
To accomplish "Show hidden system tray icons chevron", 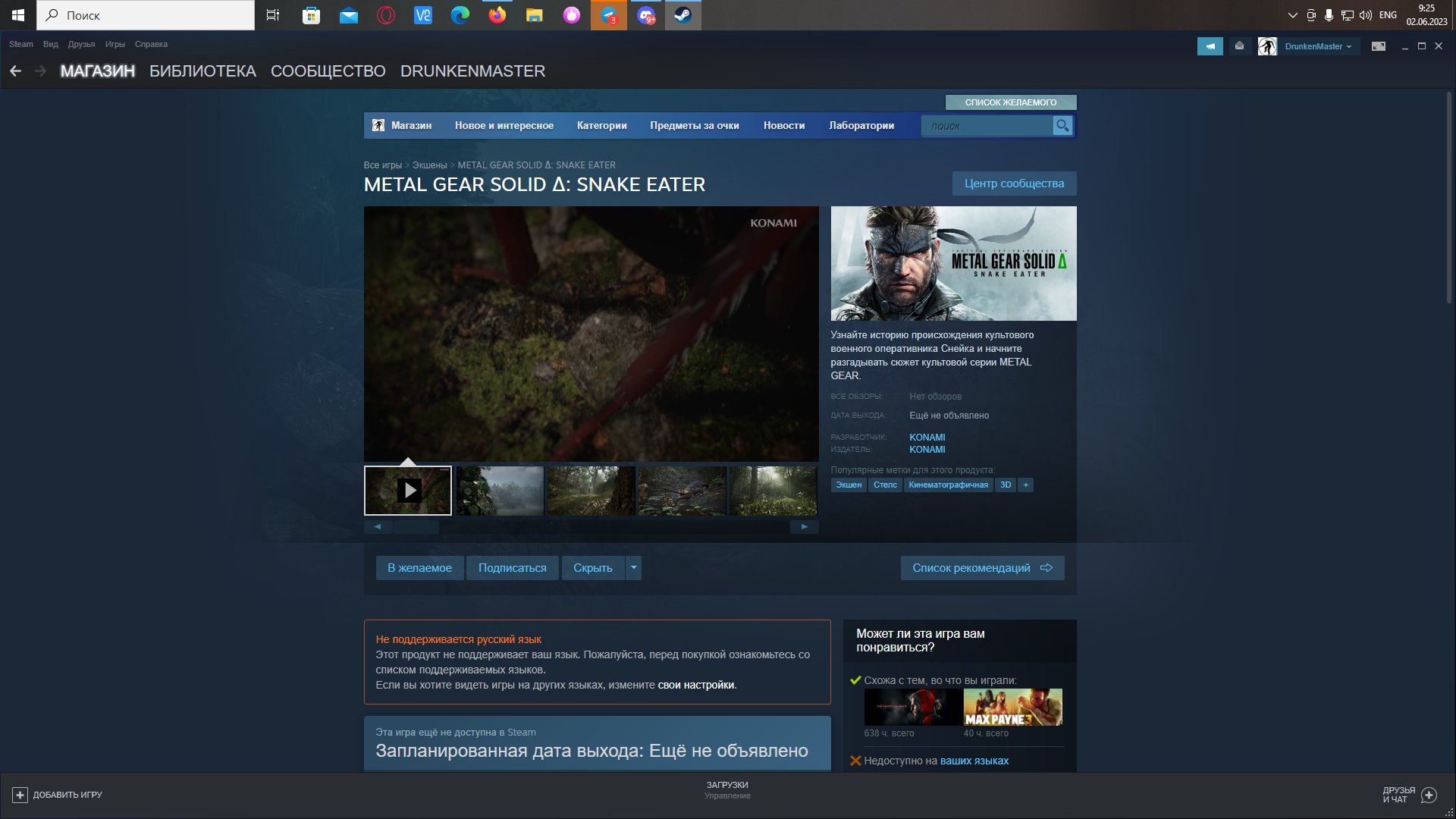I will tap(1293, 15).
